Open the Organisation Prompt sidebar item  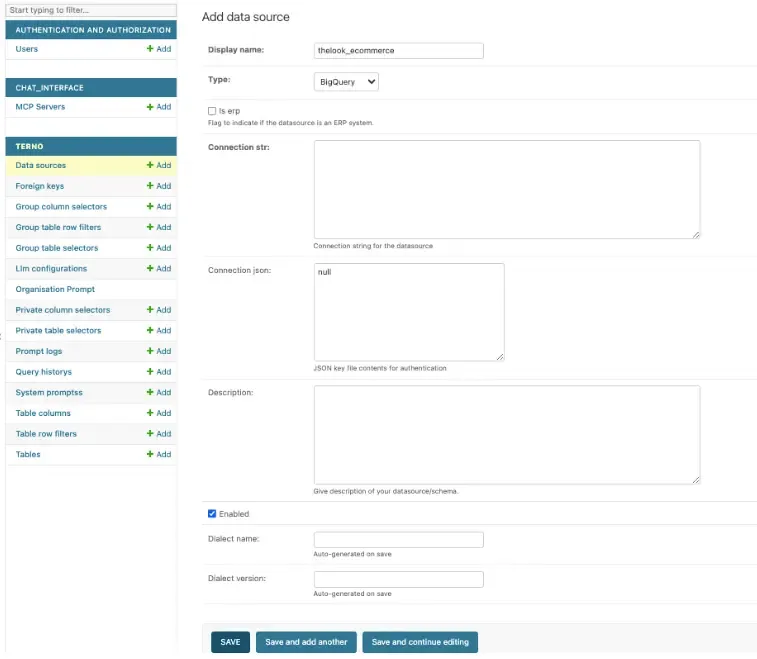click(x=55, y=289)
